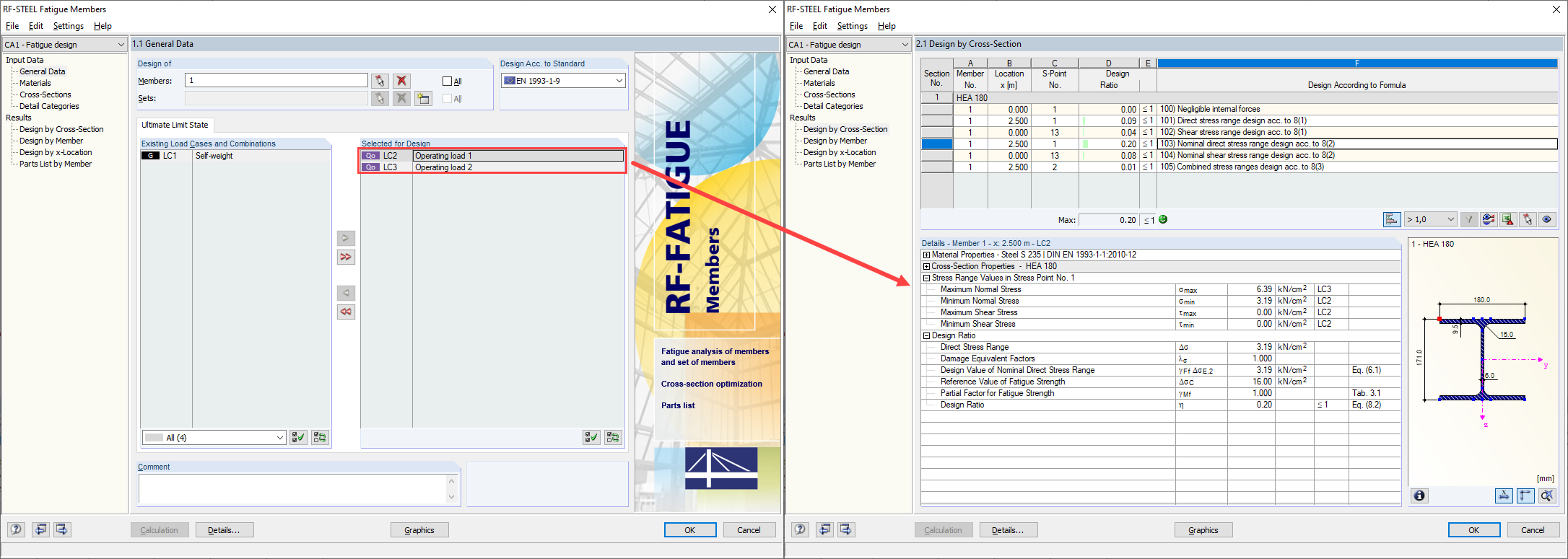Open the Settings menu in left window
Viewport: 1568px width, 559px height.
coord(69,26)
